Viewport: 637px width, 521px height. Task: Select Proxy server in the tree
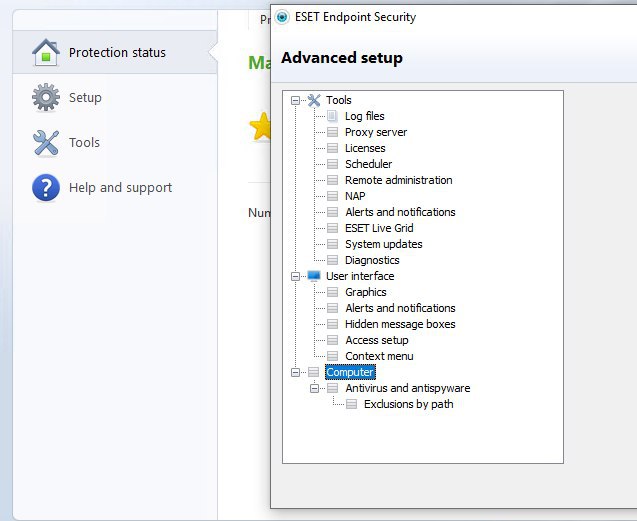point(376,132)
